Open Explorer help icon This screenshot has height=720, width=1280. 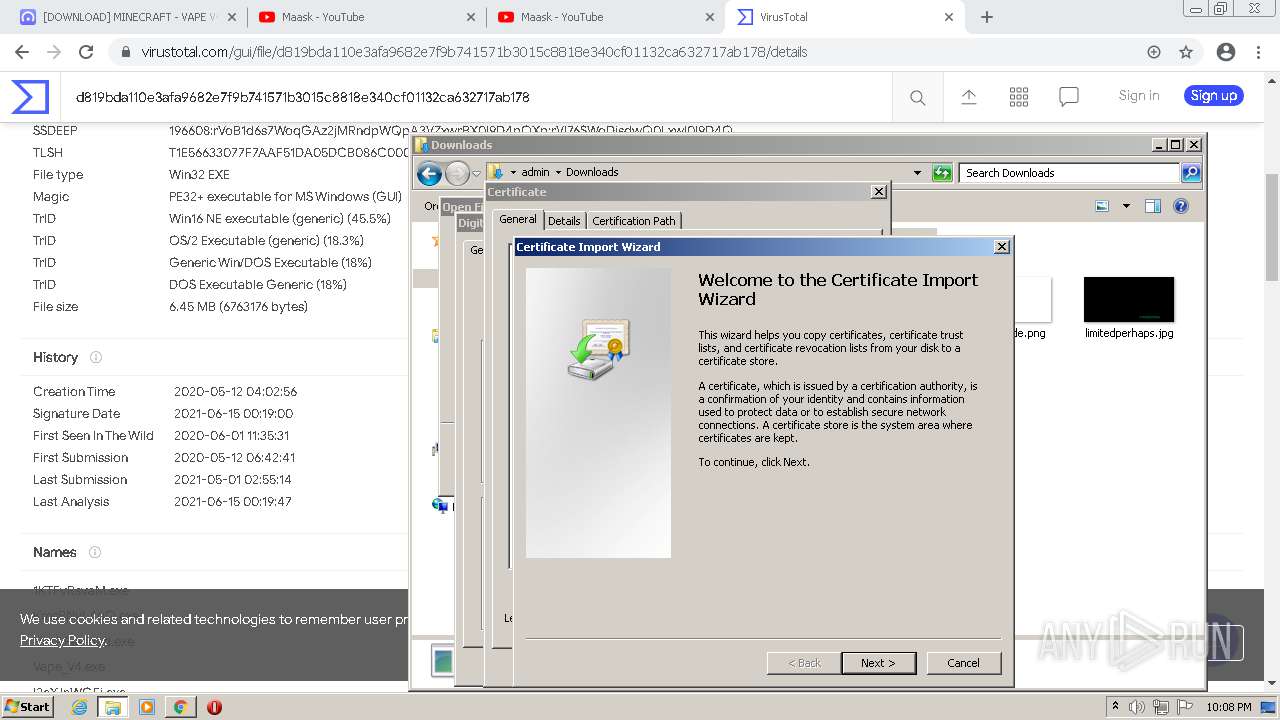tap(1181, 206)
